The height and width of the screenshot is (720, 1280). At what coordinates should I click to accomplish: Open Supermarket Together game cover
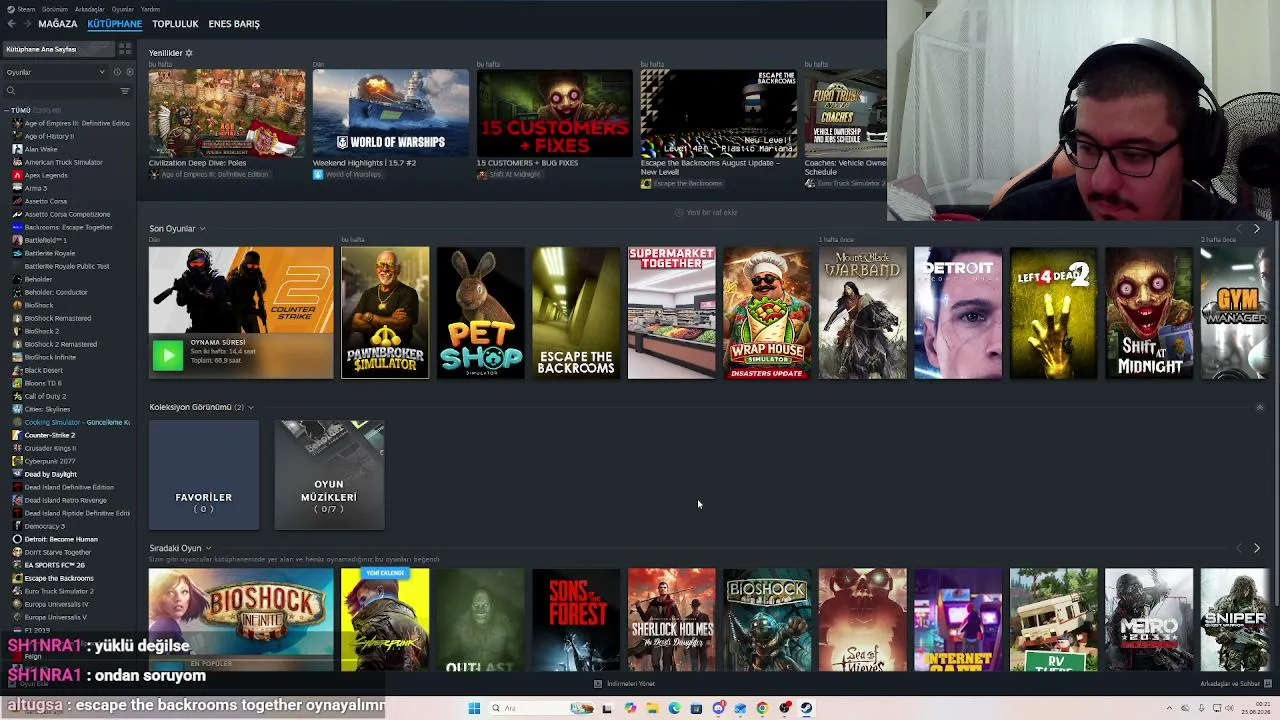point(672,313)
